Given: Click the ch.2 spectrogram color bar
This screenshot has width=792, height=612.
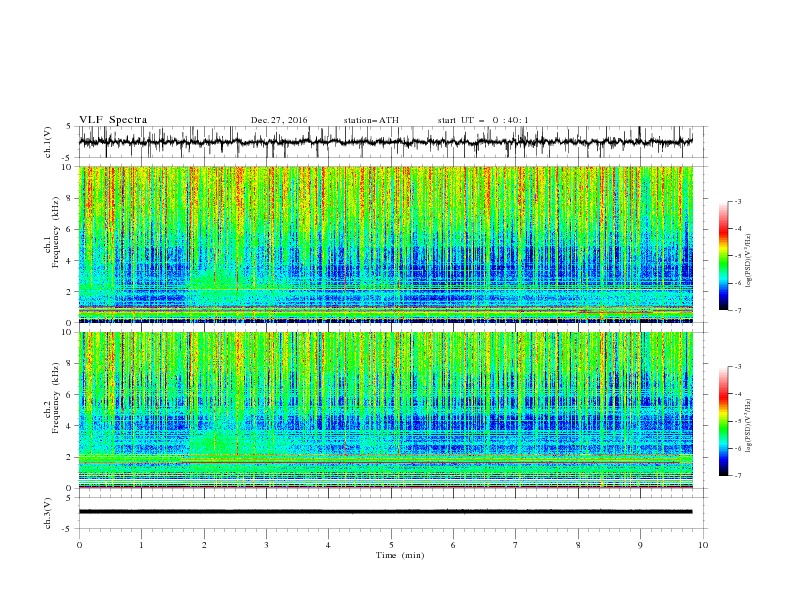Looking at the screenshot, I should click(x=723, y=421).
